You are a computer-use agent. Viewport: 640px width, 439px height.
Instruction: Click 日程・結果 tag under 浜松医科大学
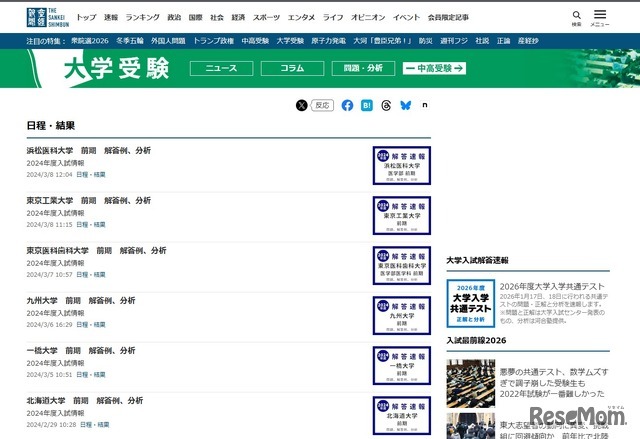[91, 175]
